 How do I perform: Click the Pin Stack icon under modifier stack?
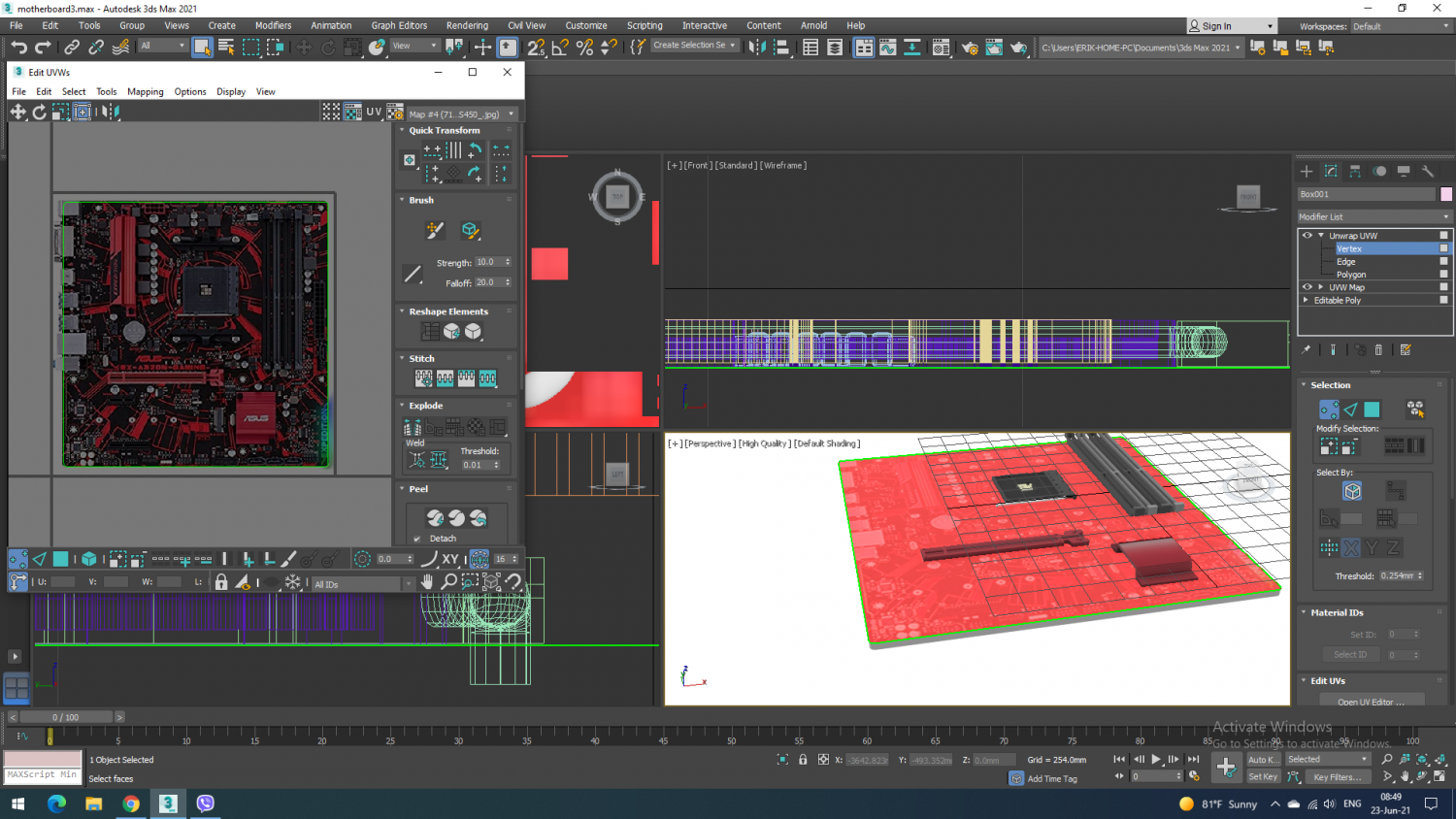point(1307,349)
